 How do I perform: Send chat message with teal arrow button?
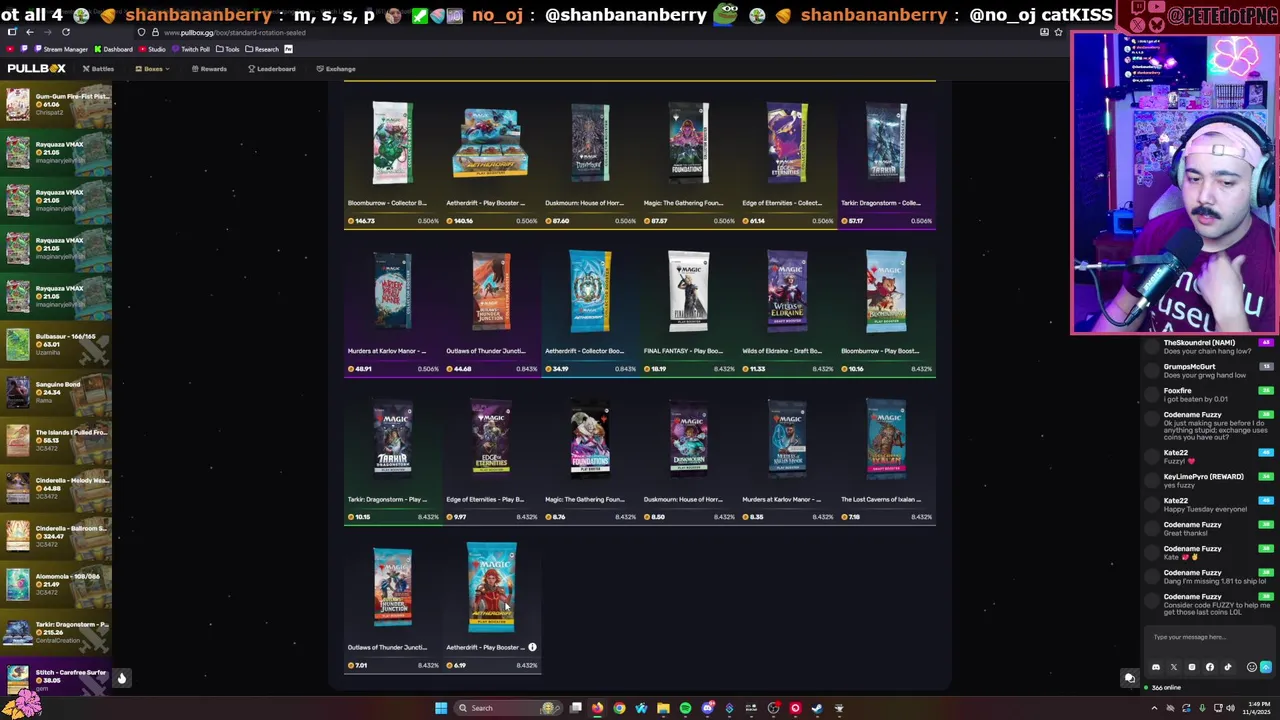pyautogui.click(x=1266, y=667)
